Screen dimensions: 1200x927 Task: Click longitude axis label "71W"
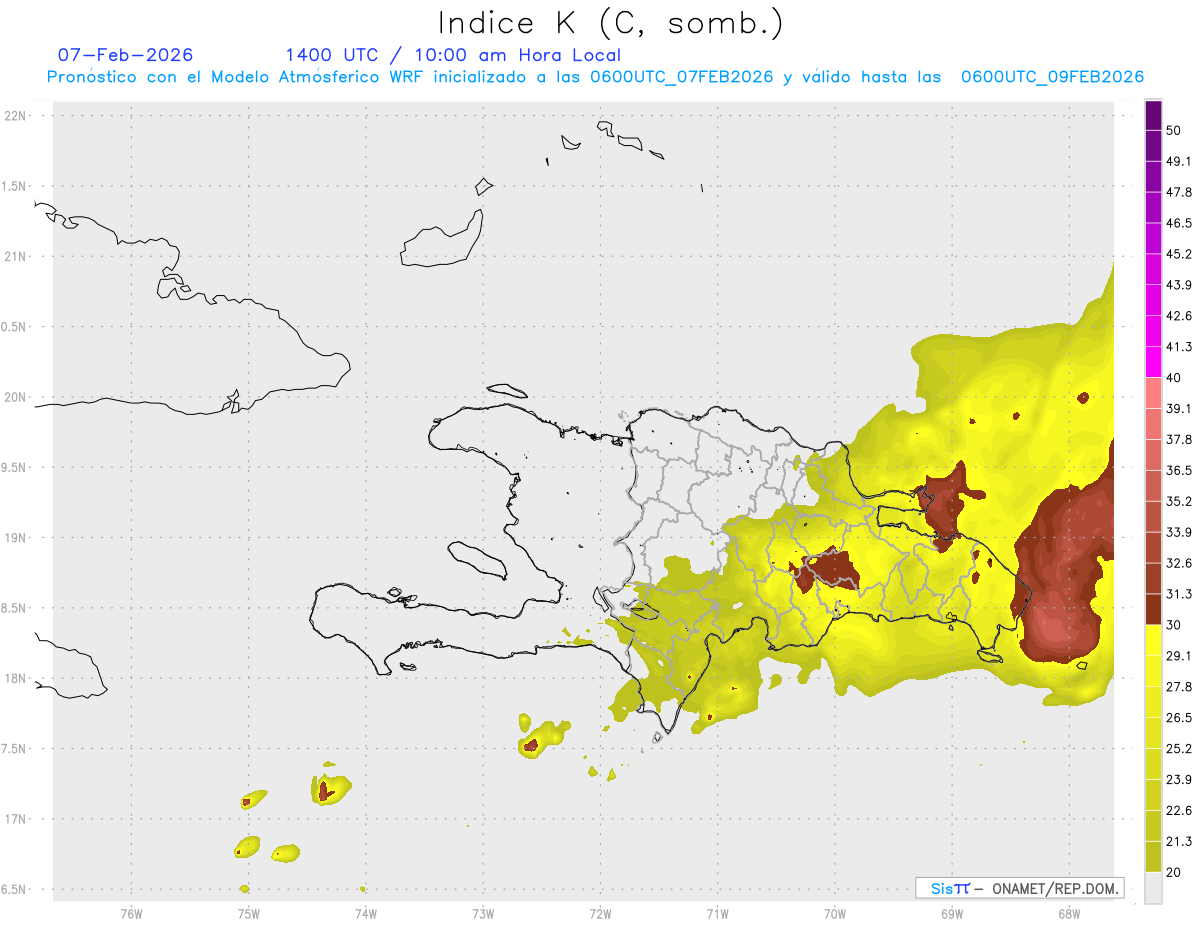pyautogui.click(x=717, y=913)
